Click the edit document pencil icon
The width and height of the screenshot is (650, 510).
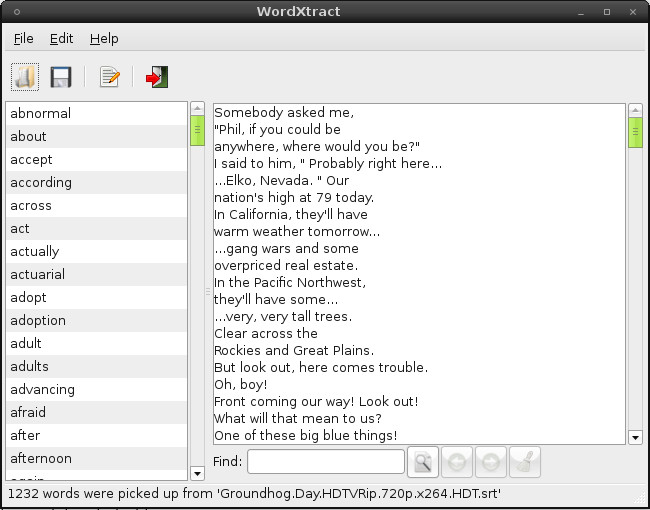click(109, 77)
